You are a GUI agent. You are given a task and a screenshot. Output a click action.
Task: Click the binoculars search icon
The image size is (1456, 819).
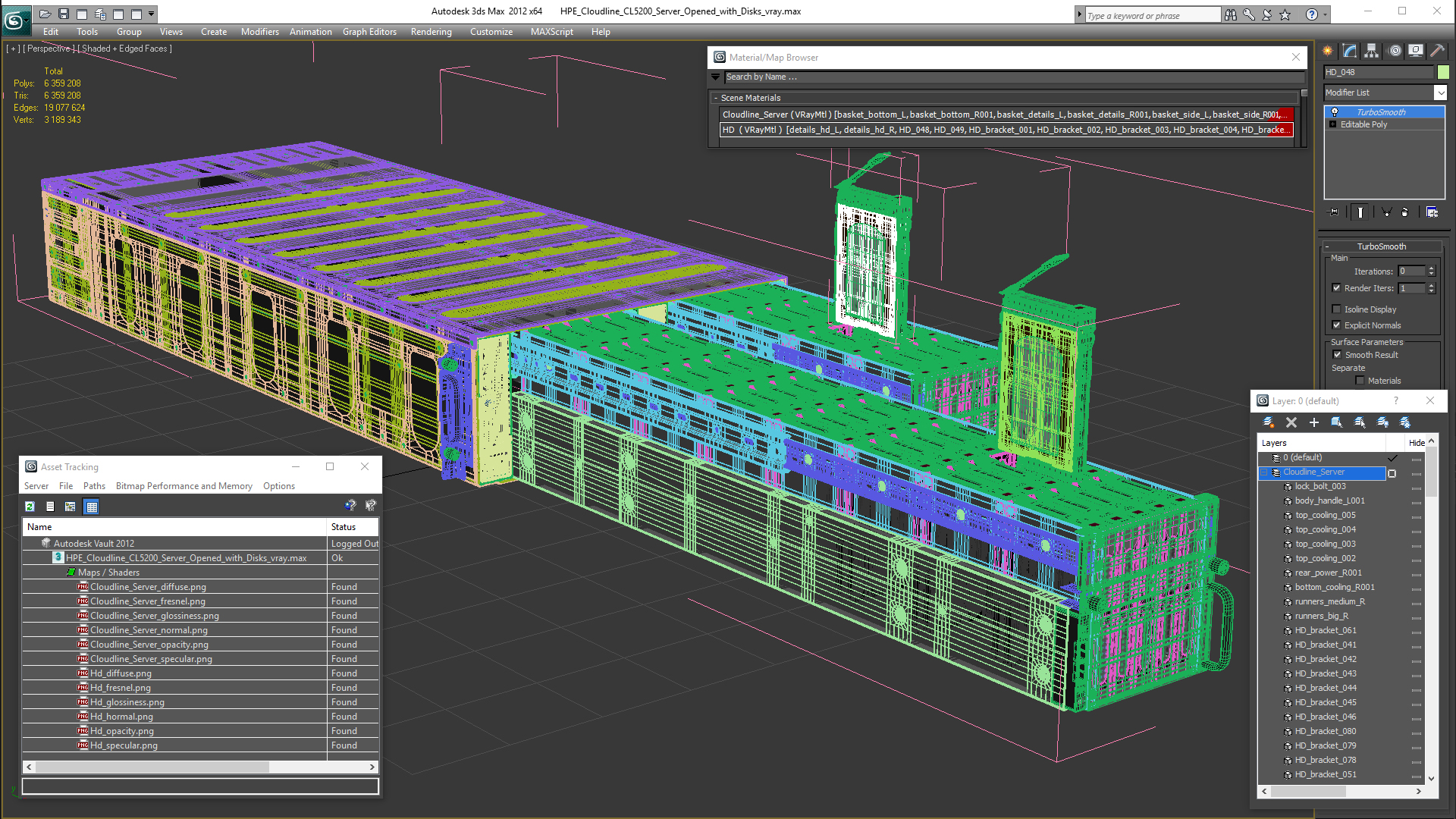tap(1231, 14)
